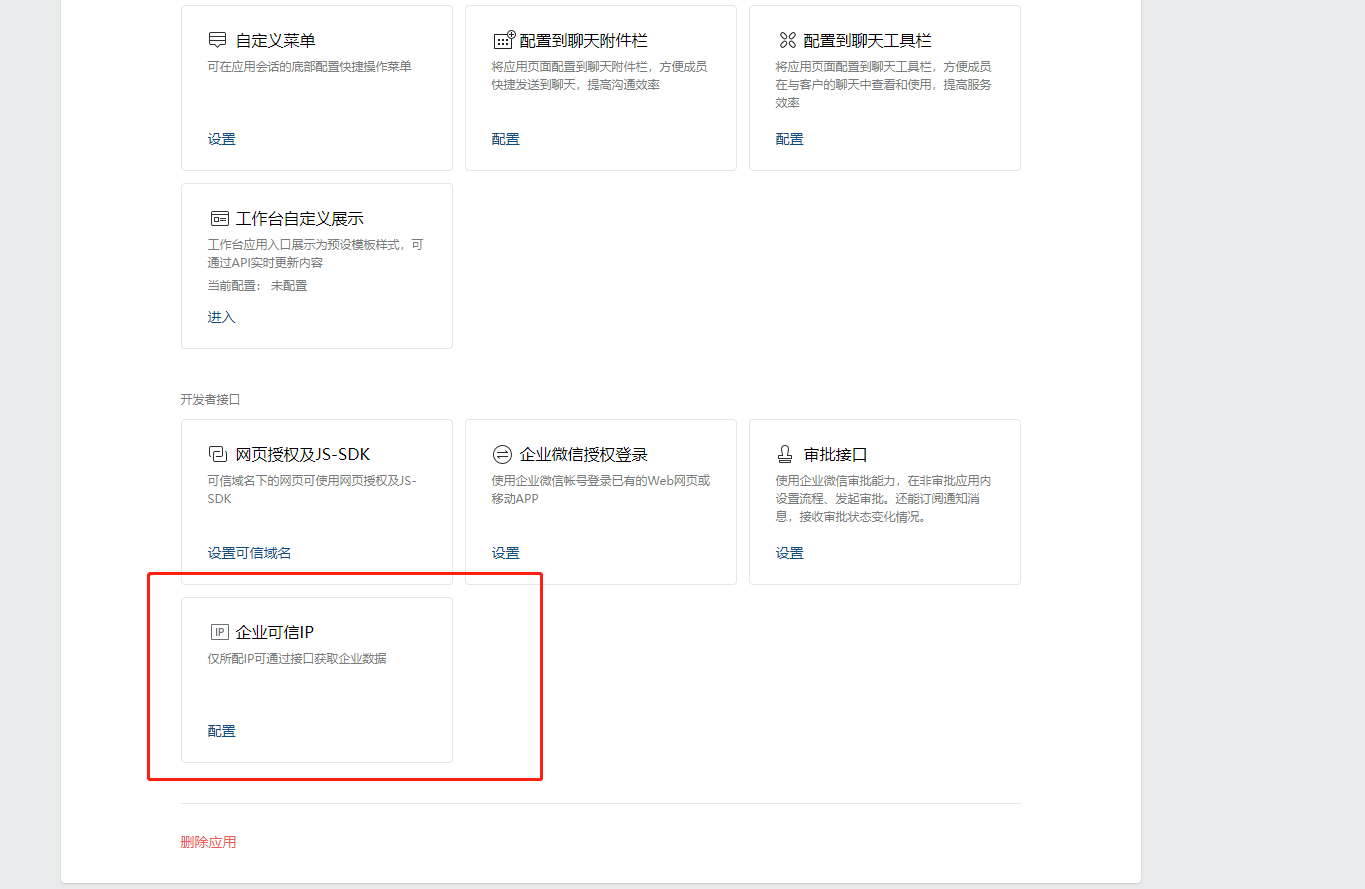Open 配置 for 配置到聊天工具栏
Image resolution: width=1365 pixels, height=889 pixels.
[790, 139]
